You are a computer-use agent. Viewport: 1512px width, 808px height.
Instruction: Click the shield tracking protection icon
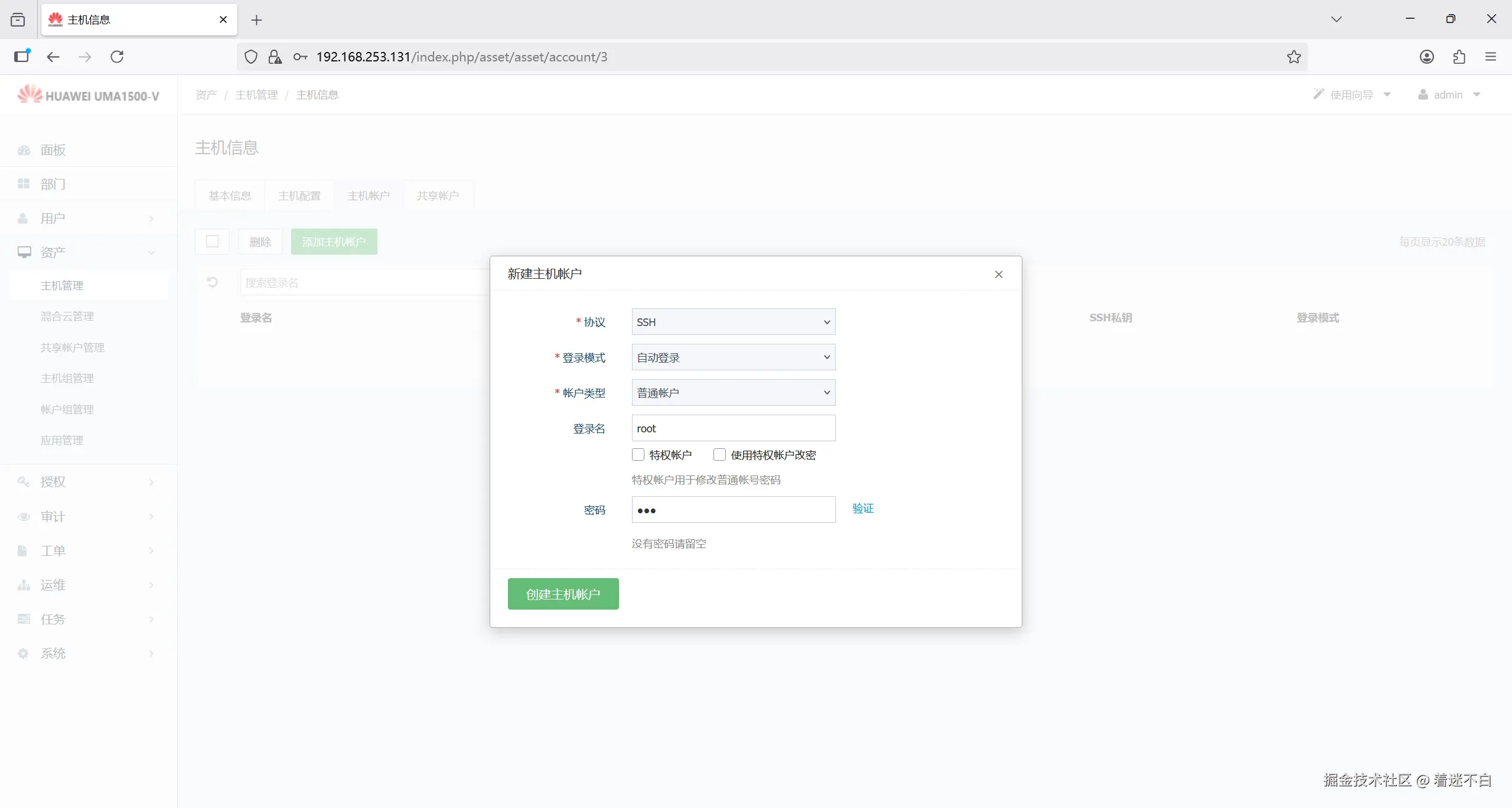pos(251,57)
